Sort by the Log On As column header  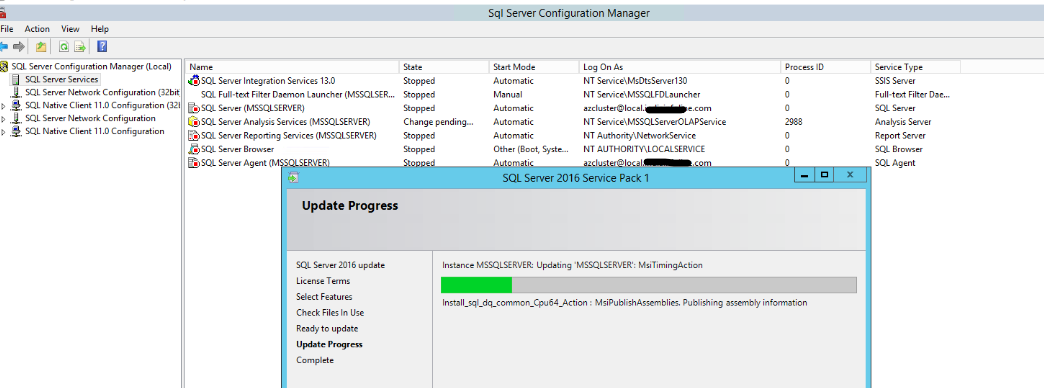tap(680, 67)
